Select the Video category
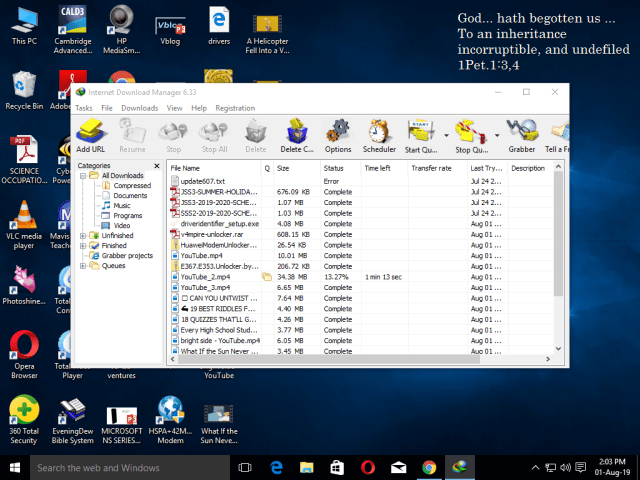This screenshot has width=640, height=480. 122,225
